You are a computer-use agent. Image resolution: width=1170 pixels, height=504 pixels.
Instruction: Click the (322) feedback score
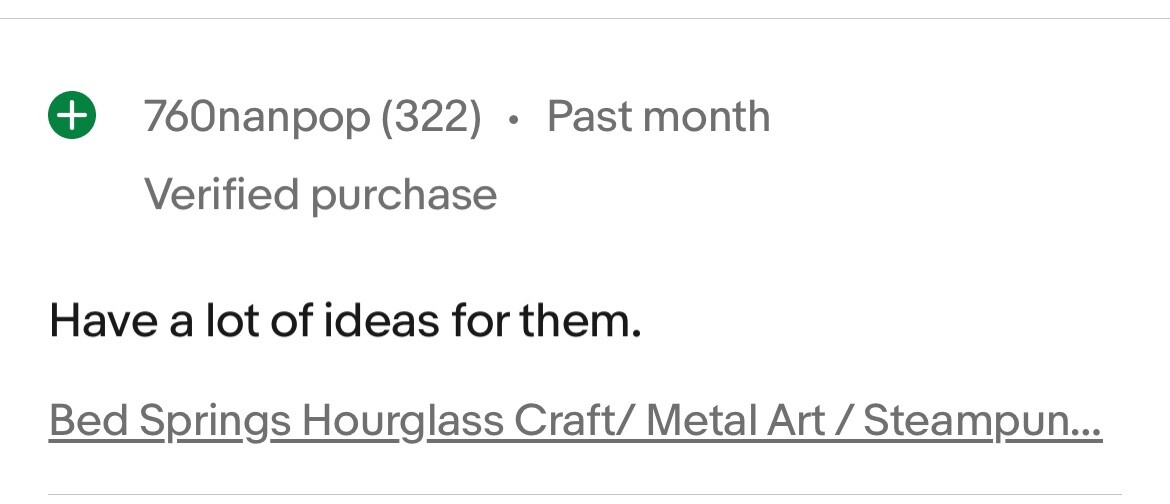pyautogui.click(x=431, y=118)
